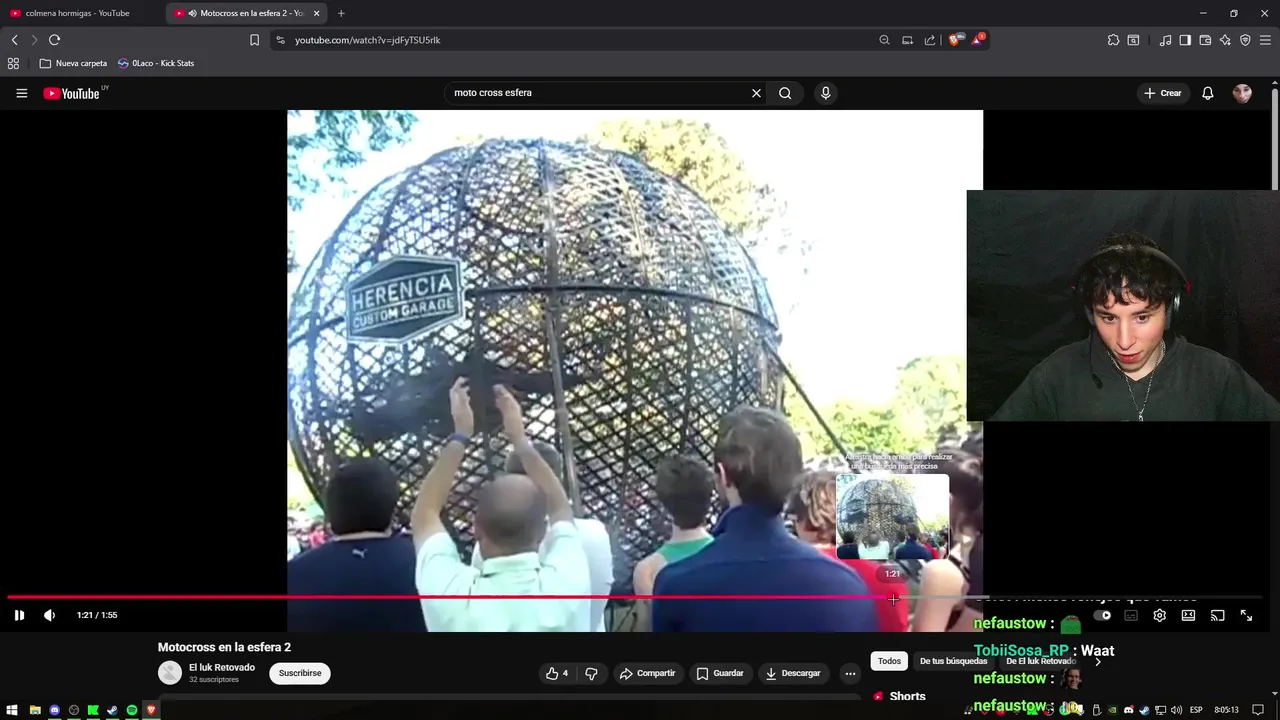Go to YouTube home via logo
1280x720 pixels.
(72, 93)
